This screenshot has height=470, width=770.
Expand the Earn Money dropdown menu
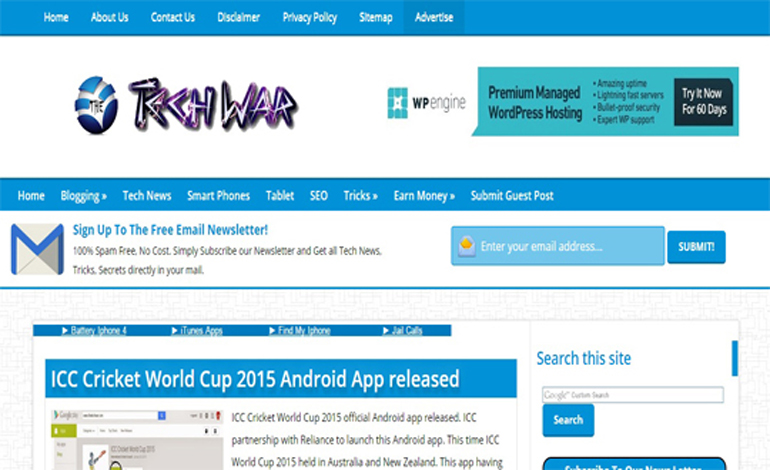point(424,196)
